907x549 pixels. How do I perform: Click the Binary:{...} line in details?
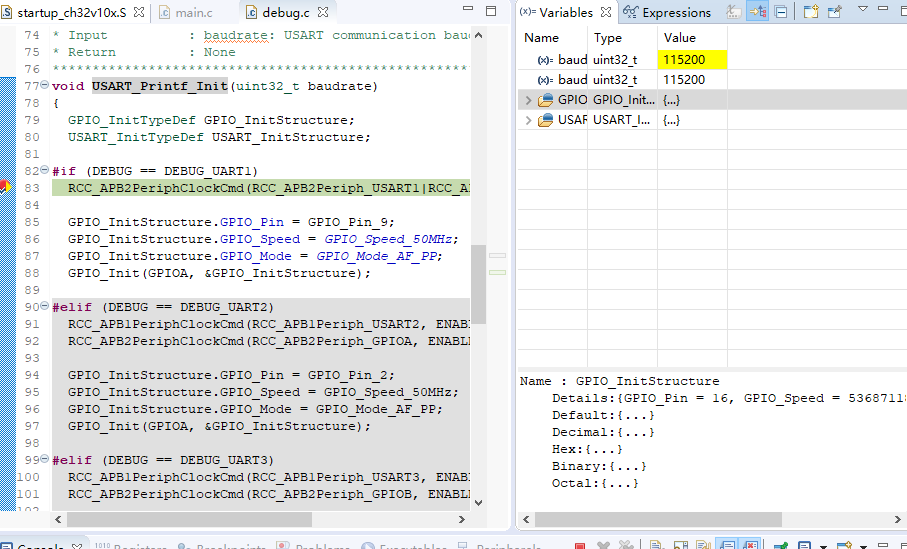coord(599,466)
